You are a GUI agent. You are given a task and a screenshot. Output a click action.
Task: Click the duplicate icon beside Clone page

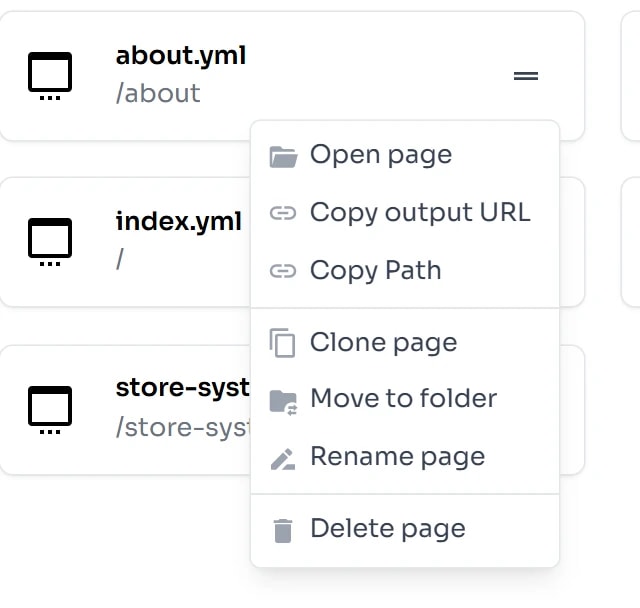coord(282,343)
